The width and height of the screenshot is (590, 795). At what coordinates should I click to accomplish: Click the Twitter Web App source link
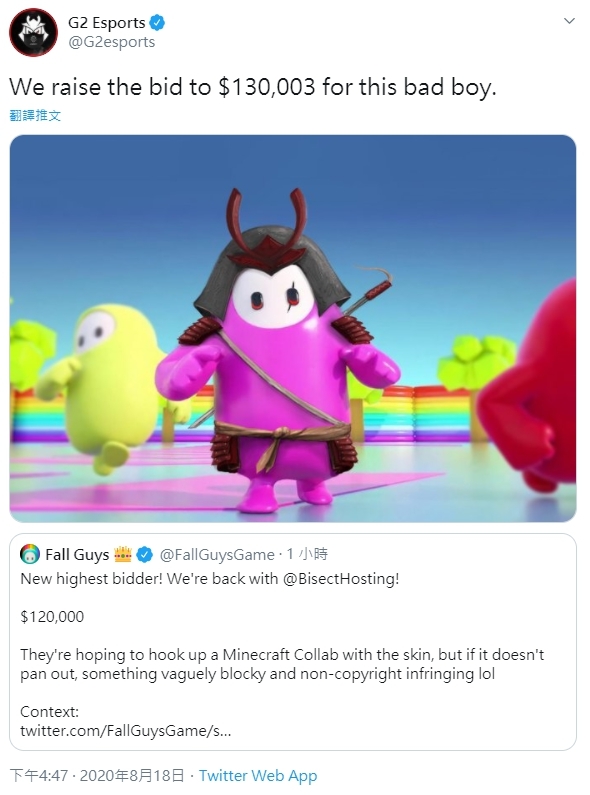(x=258, y=776)
